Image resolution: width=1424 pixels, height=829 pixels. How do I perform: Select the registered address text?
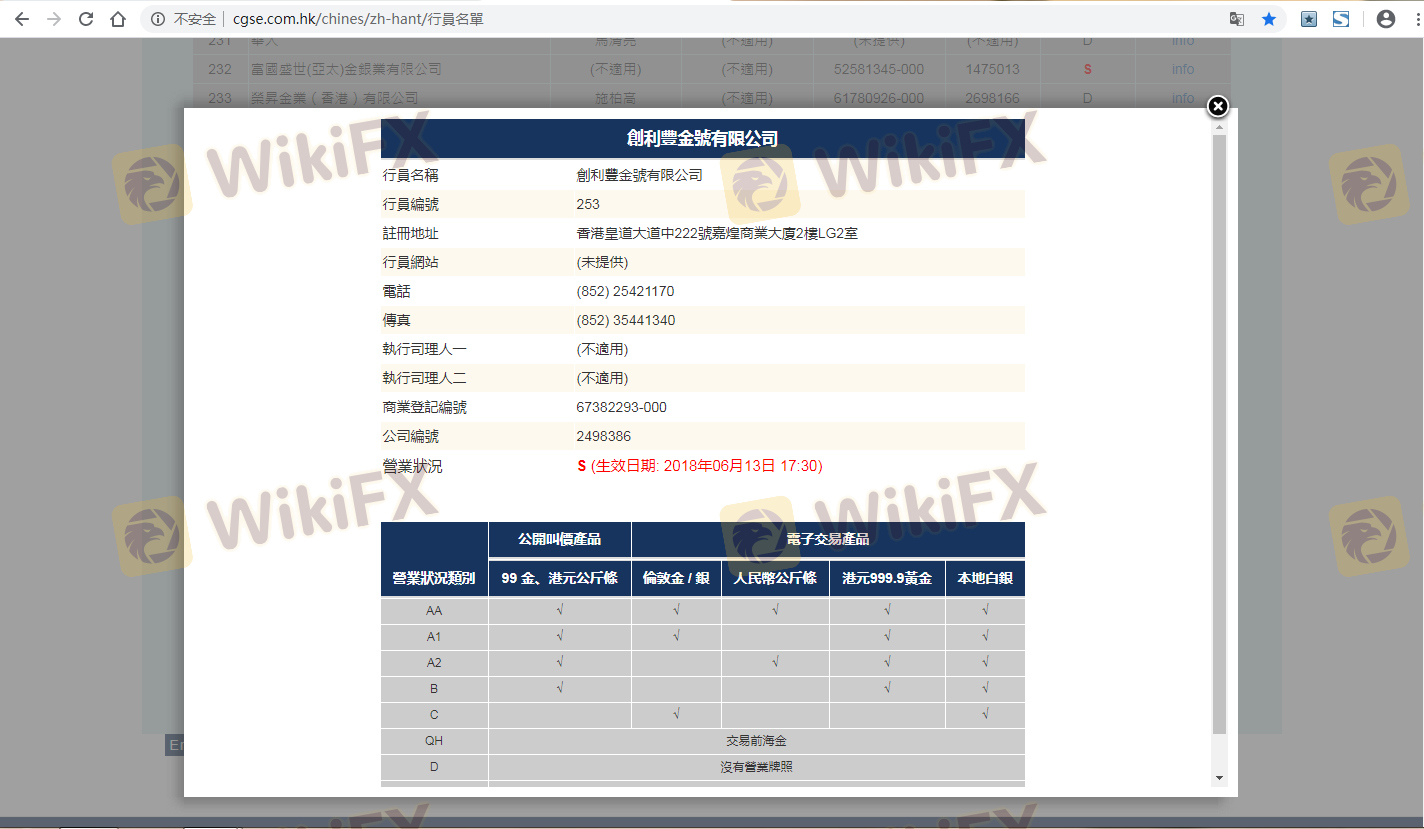[717, 233]
